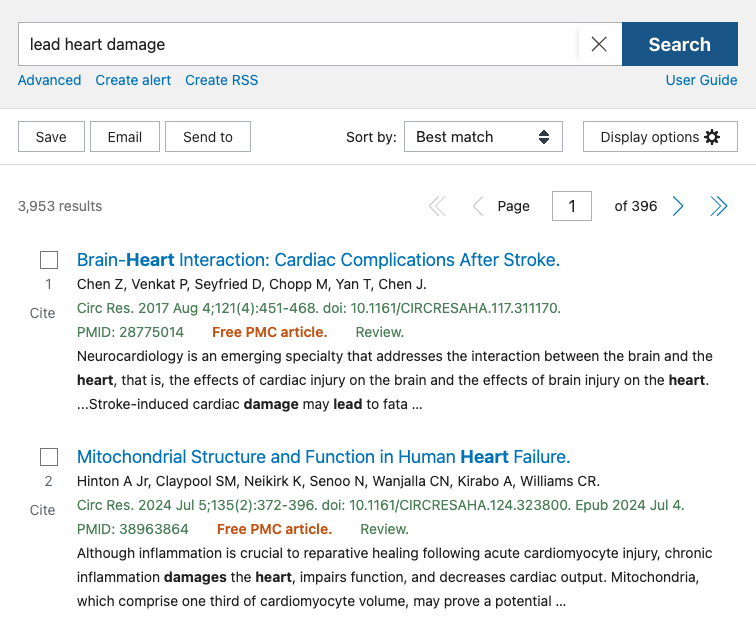Click Circ Res. 2017 citation line
Viewport: 756px width, 640px height.
click(319, 308)
